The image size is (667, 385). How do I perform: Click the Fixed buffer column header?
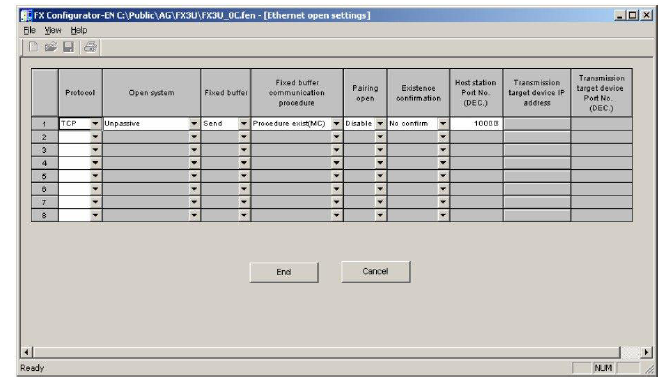click(x=226, y=93)
